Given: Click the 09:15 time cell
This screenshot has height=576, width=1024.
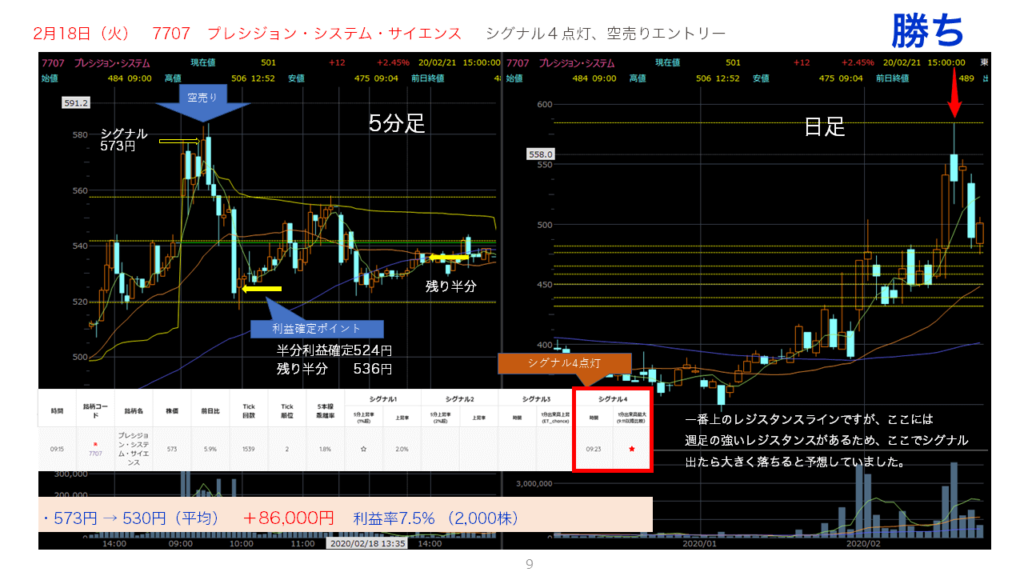Looking at the screenshot, I should click(57, 449).
